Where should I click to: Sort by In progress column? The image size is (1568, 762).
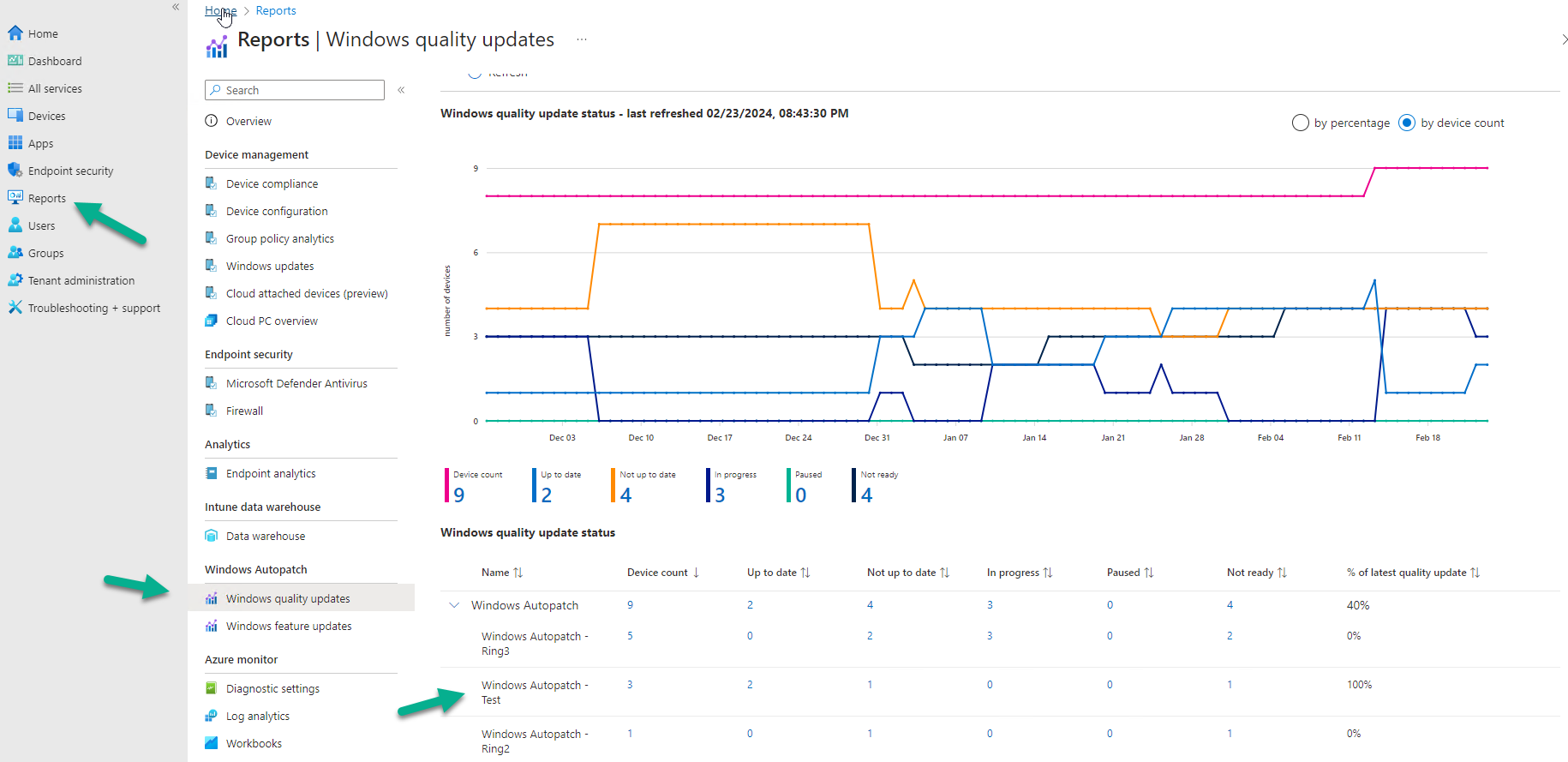[x=1020, y=573]
